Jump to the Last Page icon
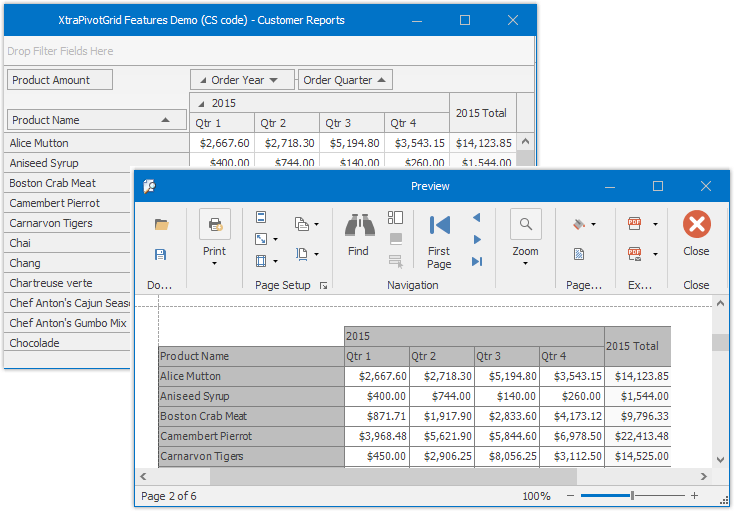This screenshot has width=734, height=511. click(x=477, y=261)
